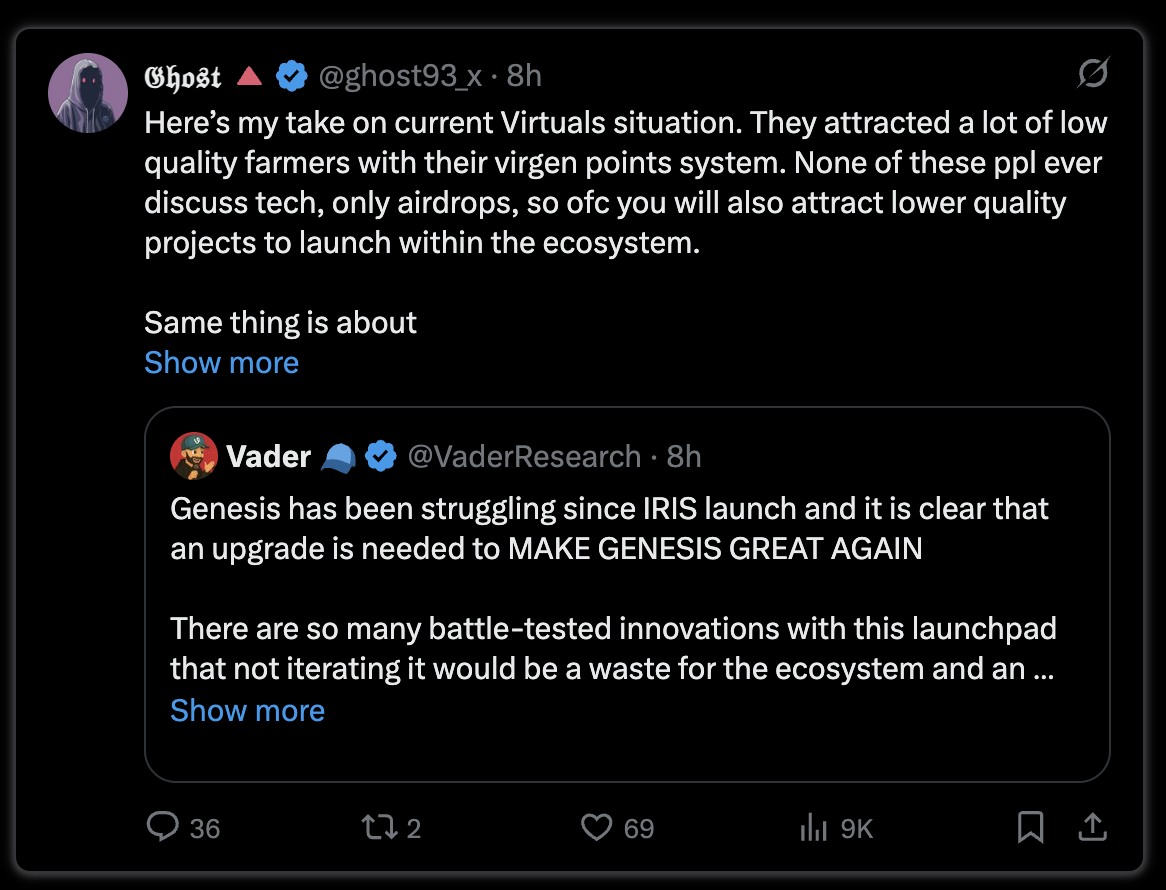Click Ghost's blue verified badge
The image size is (1166, 890).
292,76
